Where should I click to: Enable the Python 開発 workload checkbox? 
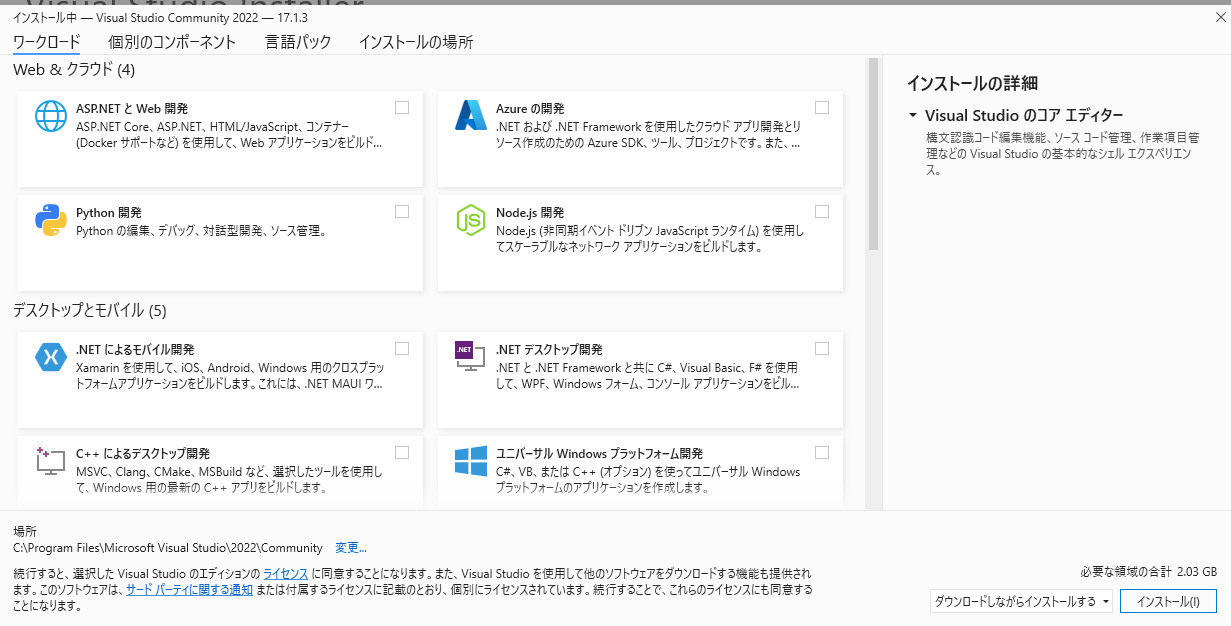[402, 212]
